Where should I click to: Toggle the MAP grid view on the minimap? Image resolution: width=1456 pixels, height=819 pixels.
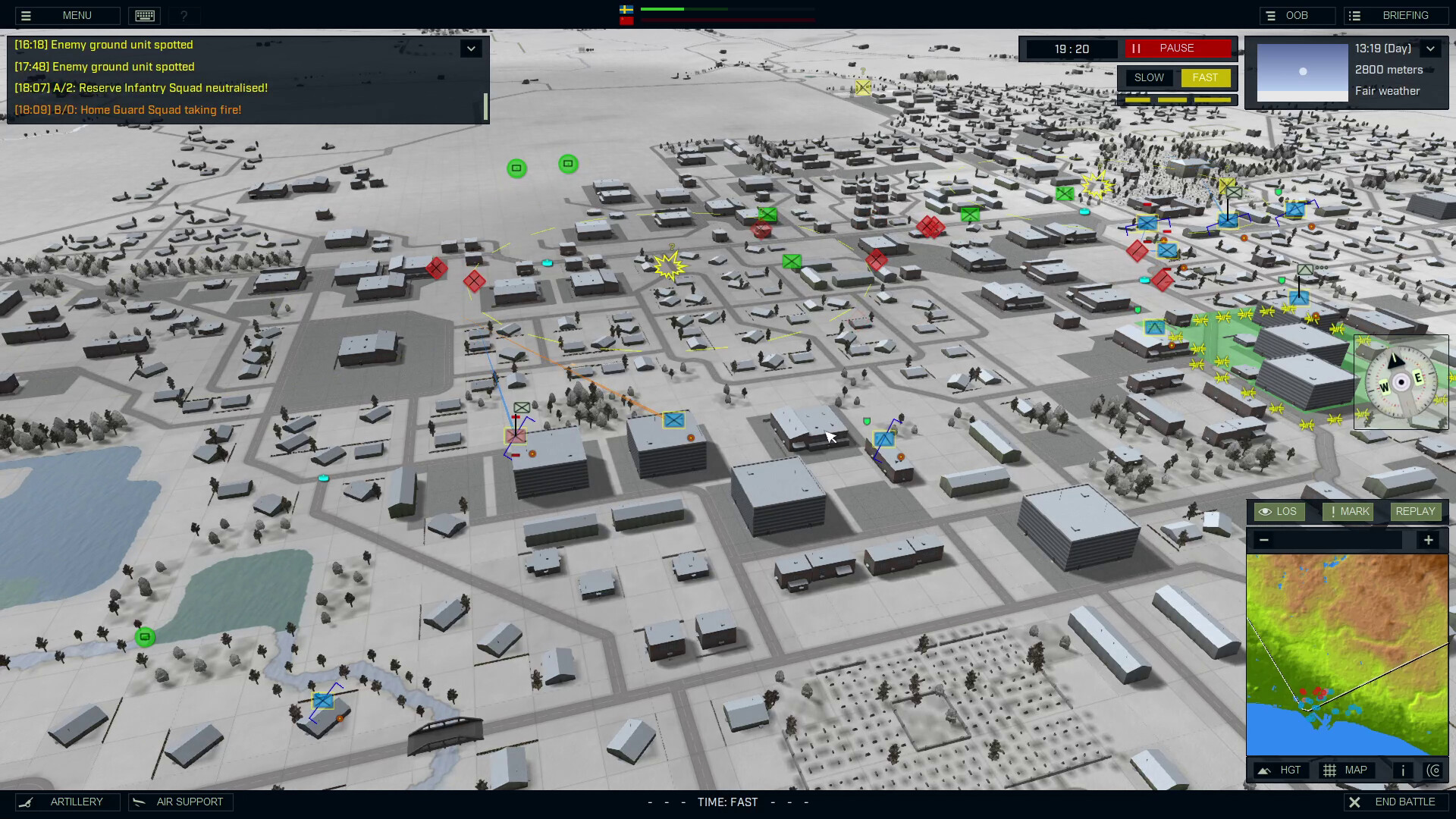pos(1346,770)
